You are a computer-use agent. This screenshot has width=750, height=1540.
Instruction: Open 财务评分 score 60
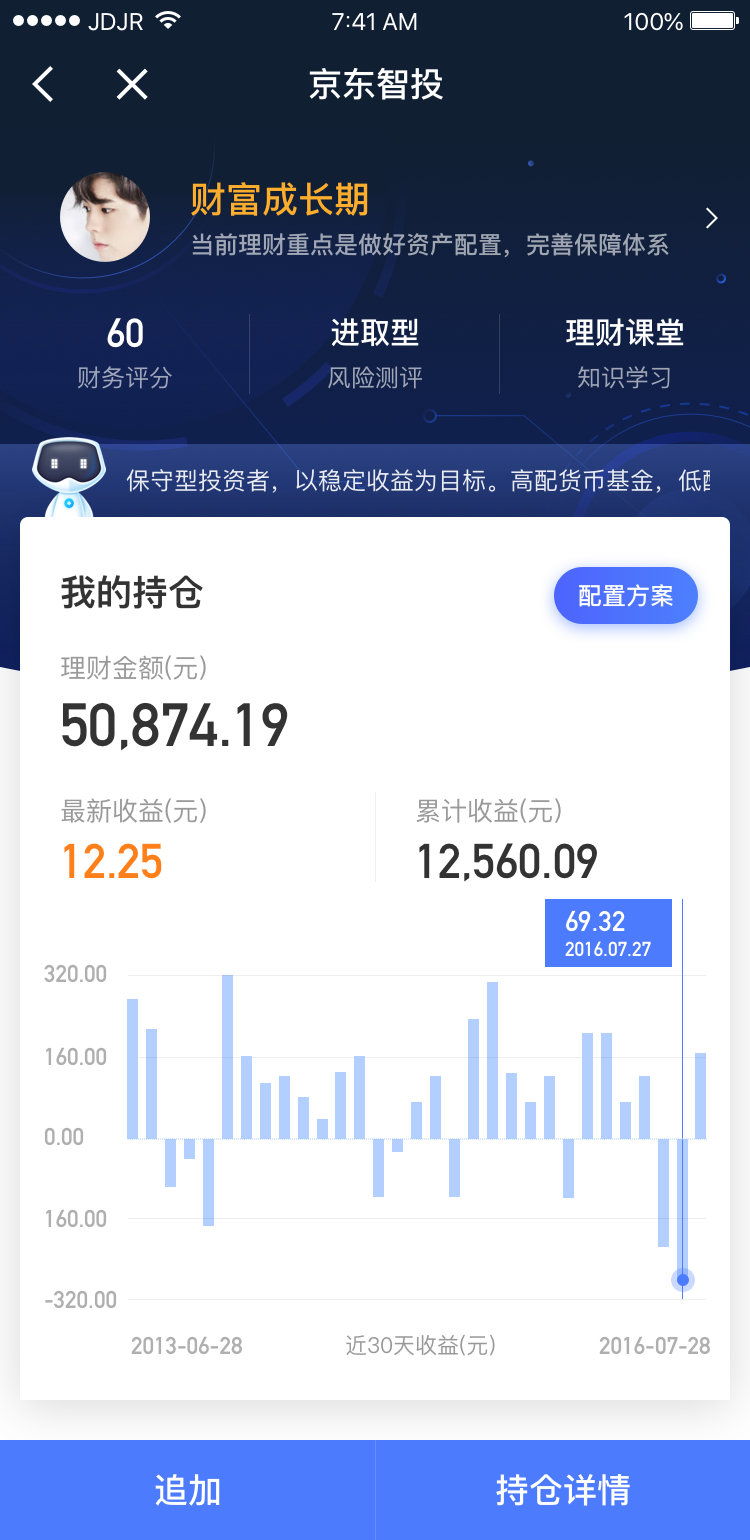(x=125, y=354)
